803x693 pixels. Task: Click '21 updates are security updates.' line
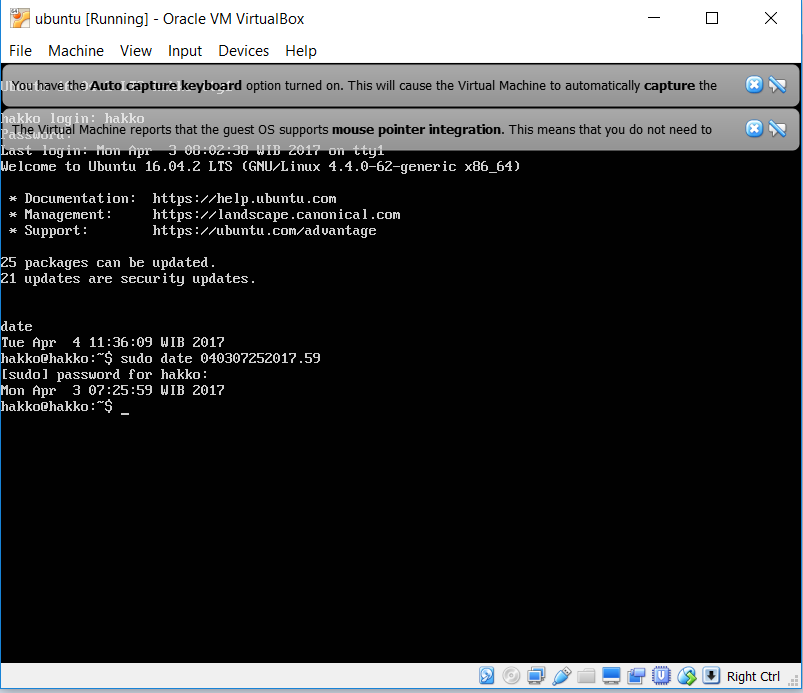point(128,279)
